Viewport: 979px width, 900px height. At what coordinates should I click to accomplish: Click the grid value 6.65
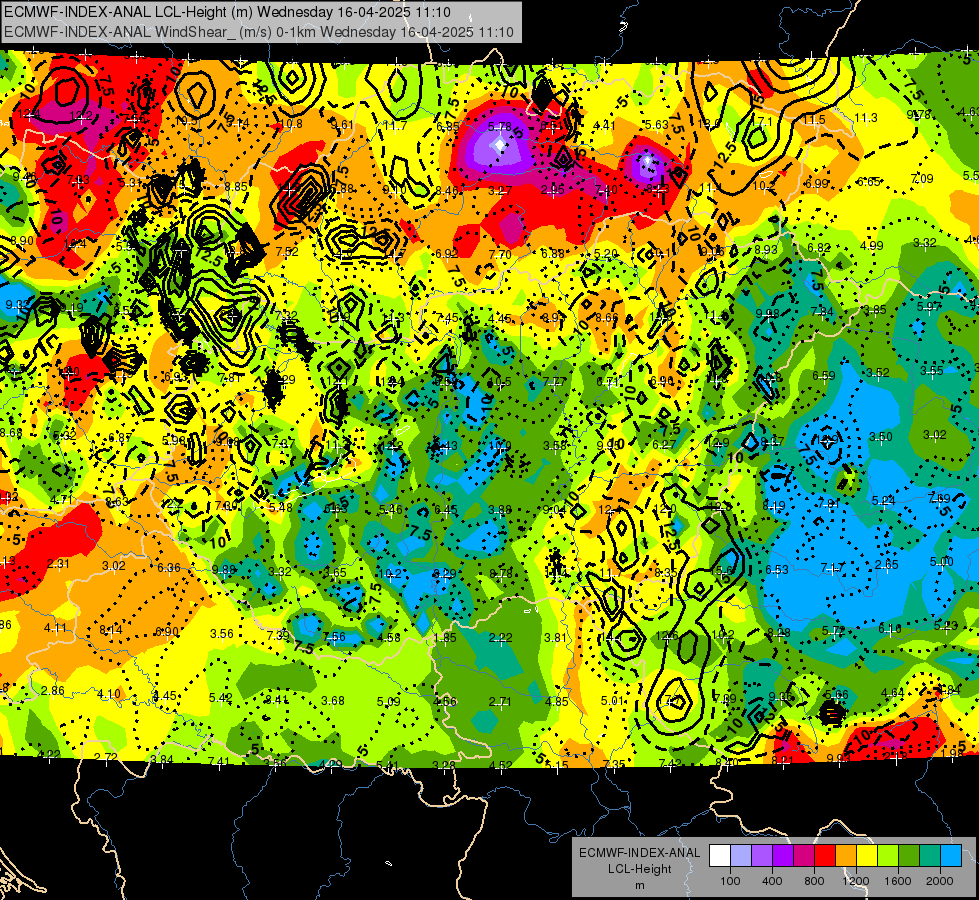click(868, 182)
